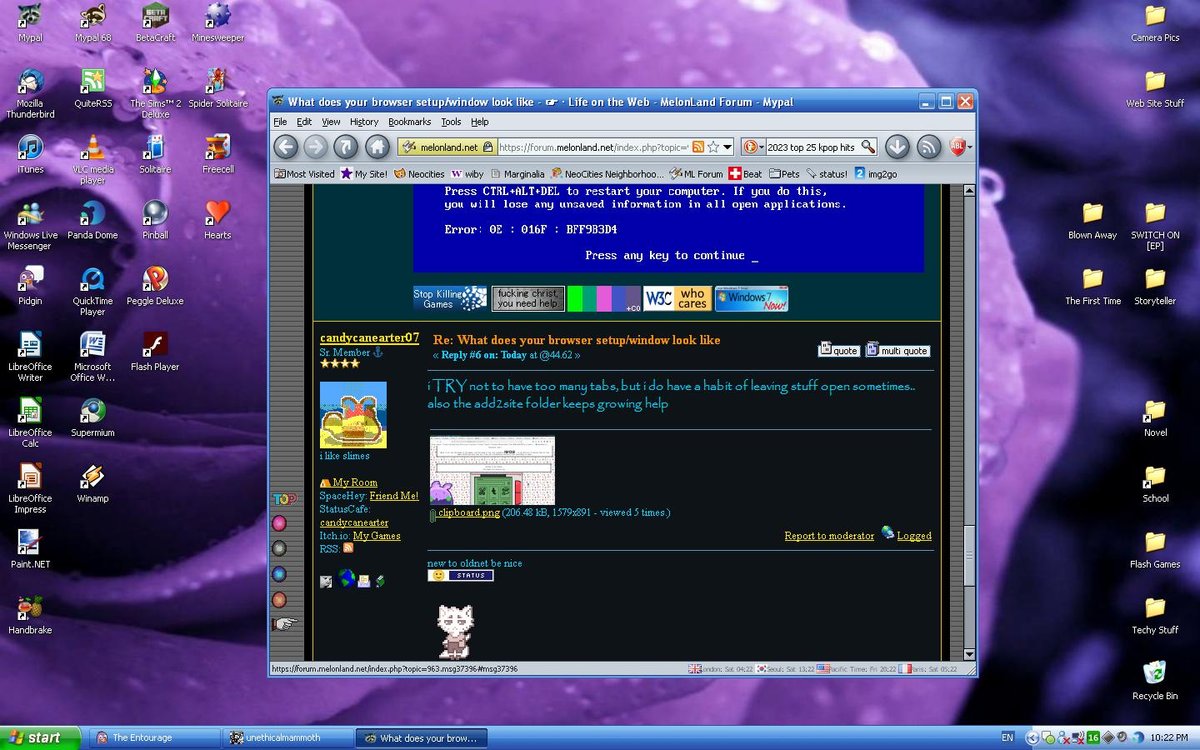Click the Report to moderator link

[x=829, y=536]
